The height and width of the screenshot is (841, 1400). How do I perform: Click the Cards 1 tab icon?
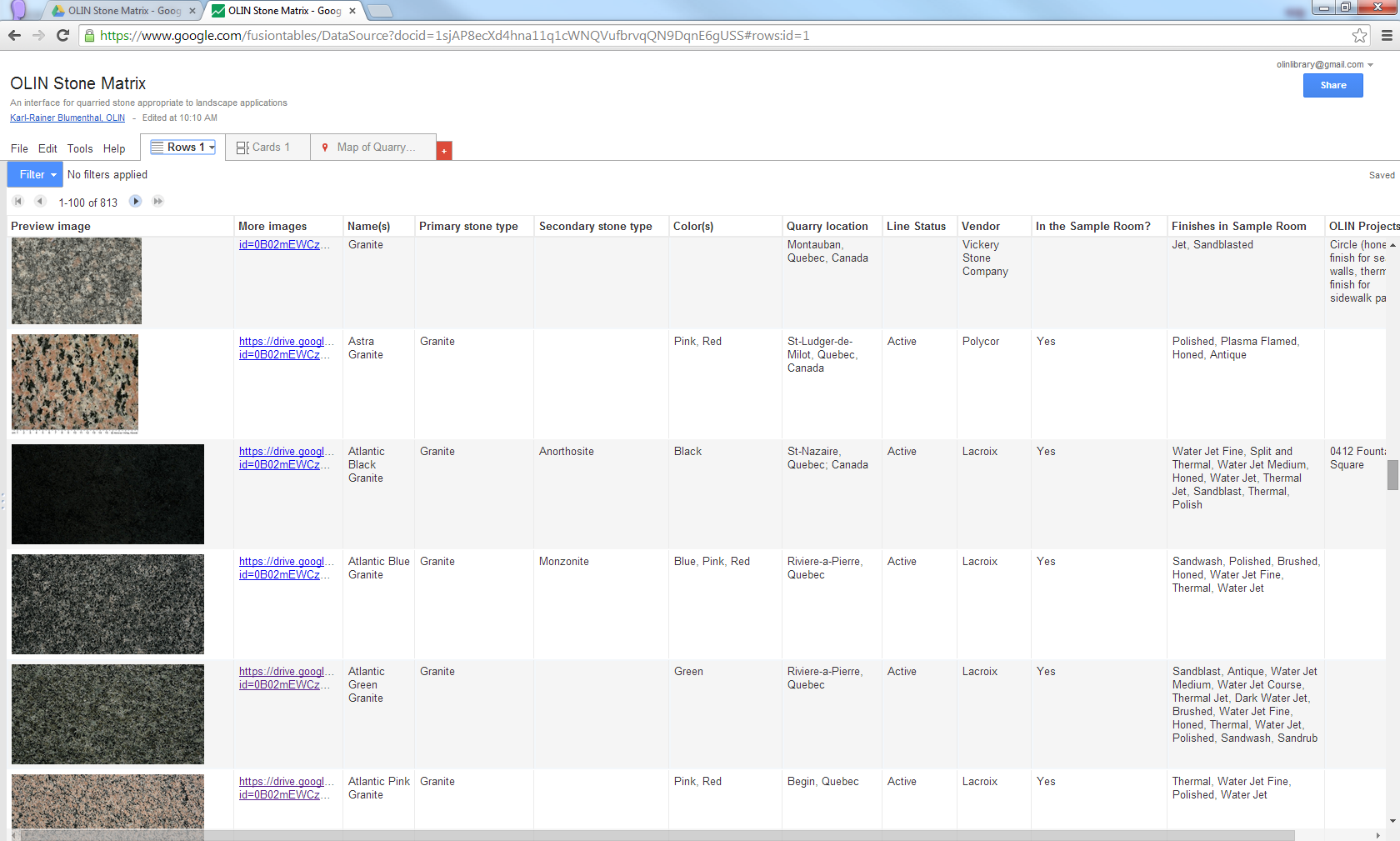[242, 148]
